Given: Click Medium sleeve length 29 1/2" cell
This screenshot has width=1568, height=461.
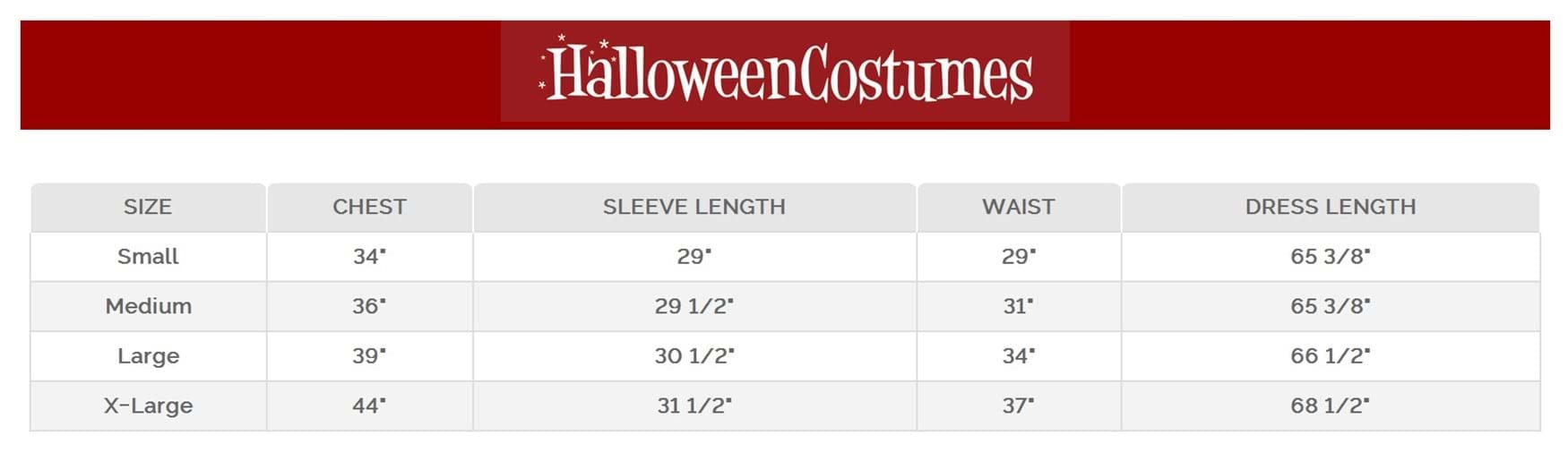Looking at the screenshot, I should 694,306.
